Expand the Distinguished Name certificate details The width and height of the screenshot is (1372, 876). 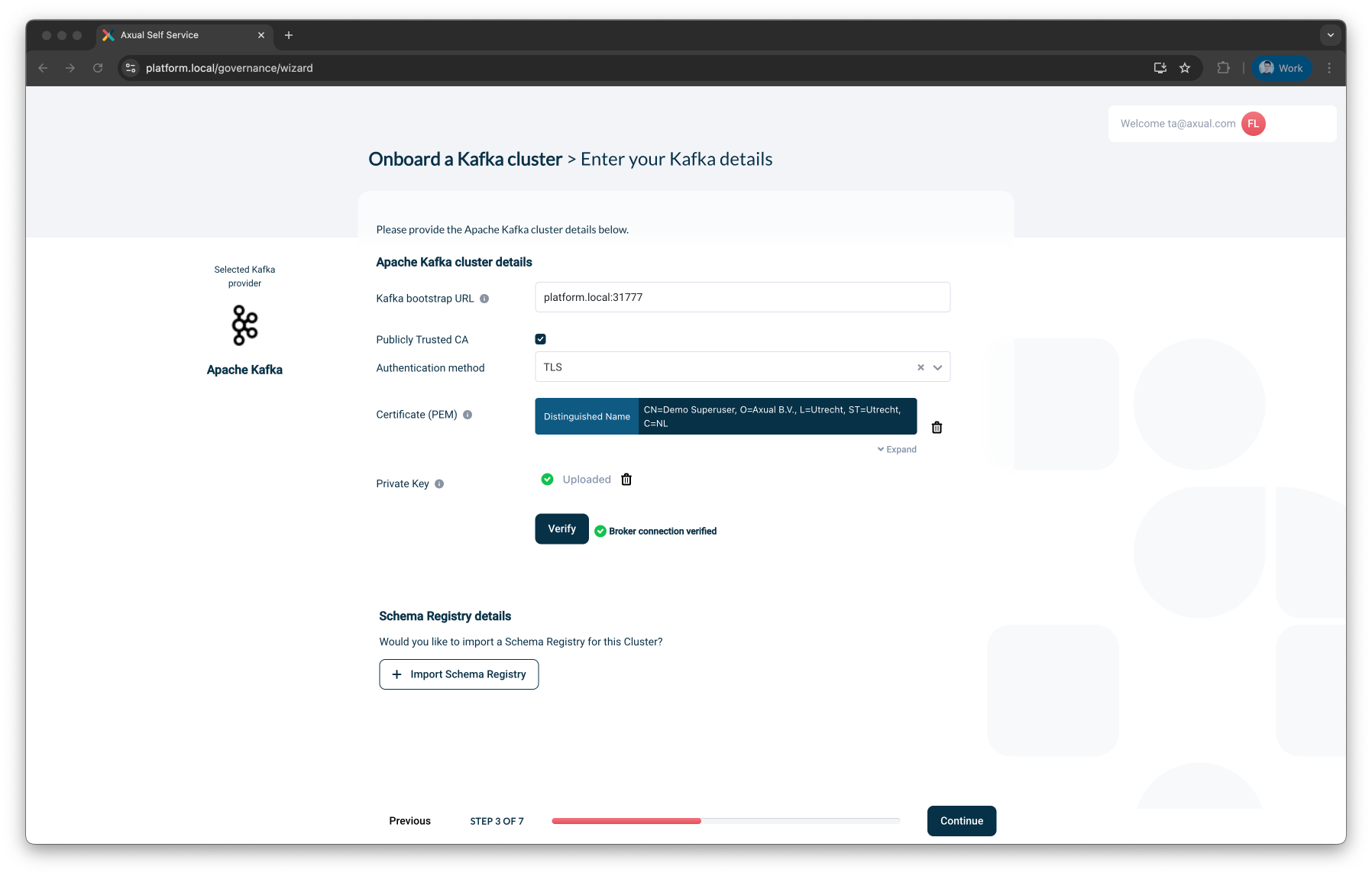[897, 449]
